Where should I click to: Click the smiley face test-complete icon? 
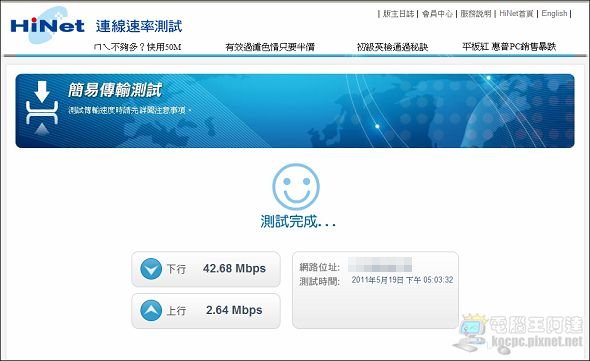coord(296,186)
